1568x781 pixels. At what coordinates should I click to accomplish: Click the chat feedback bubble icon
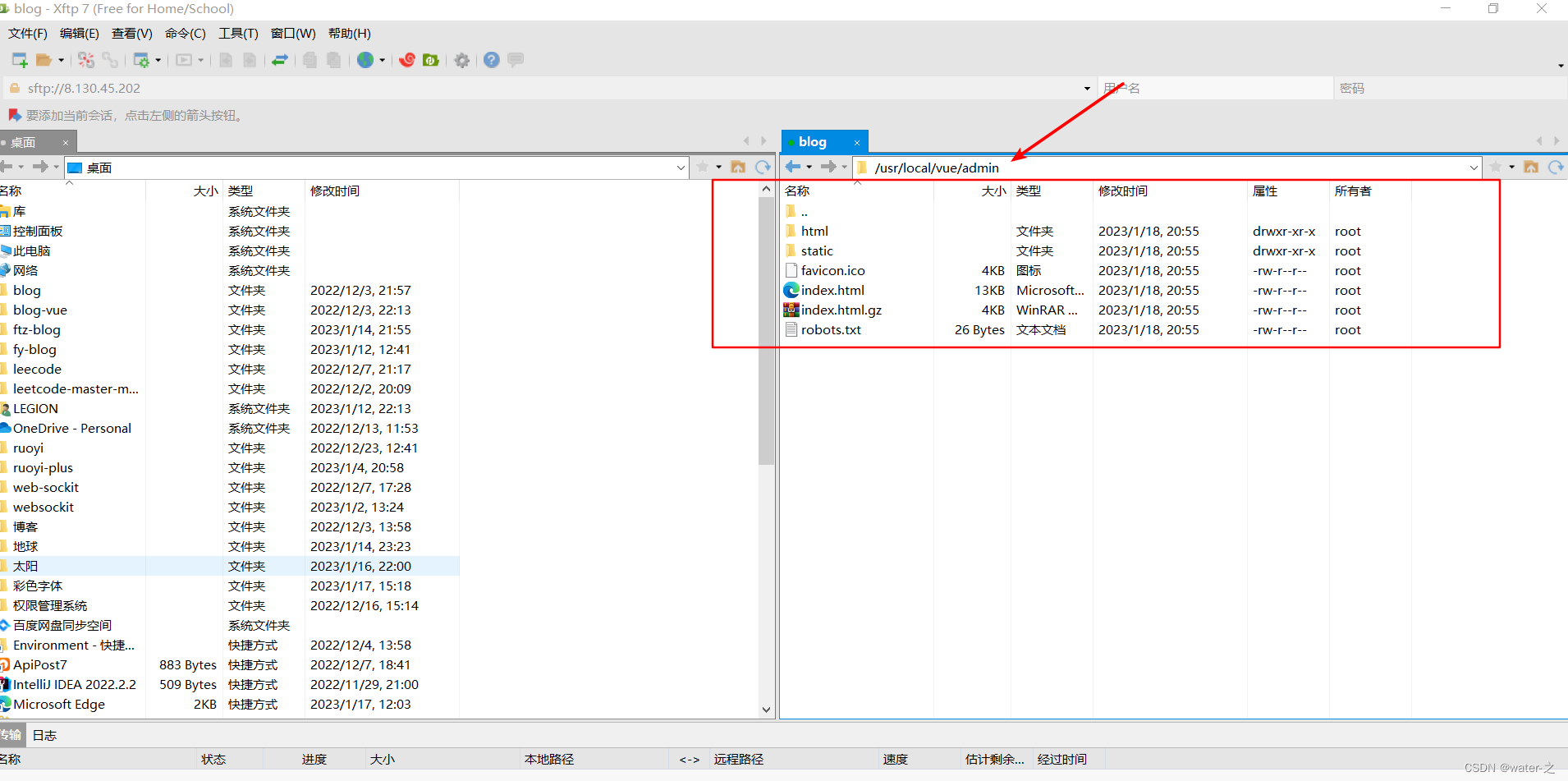point(516,60)
